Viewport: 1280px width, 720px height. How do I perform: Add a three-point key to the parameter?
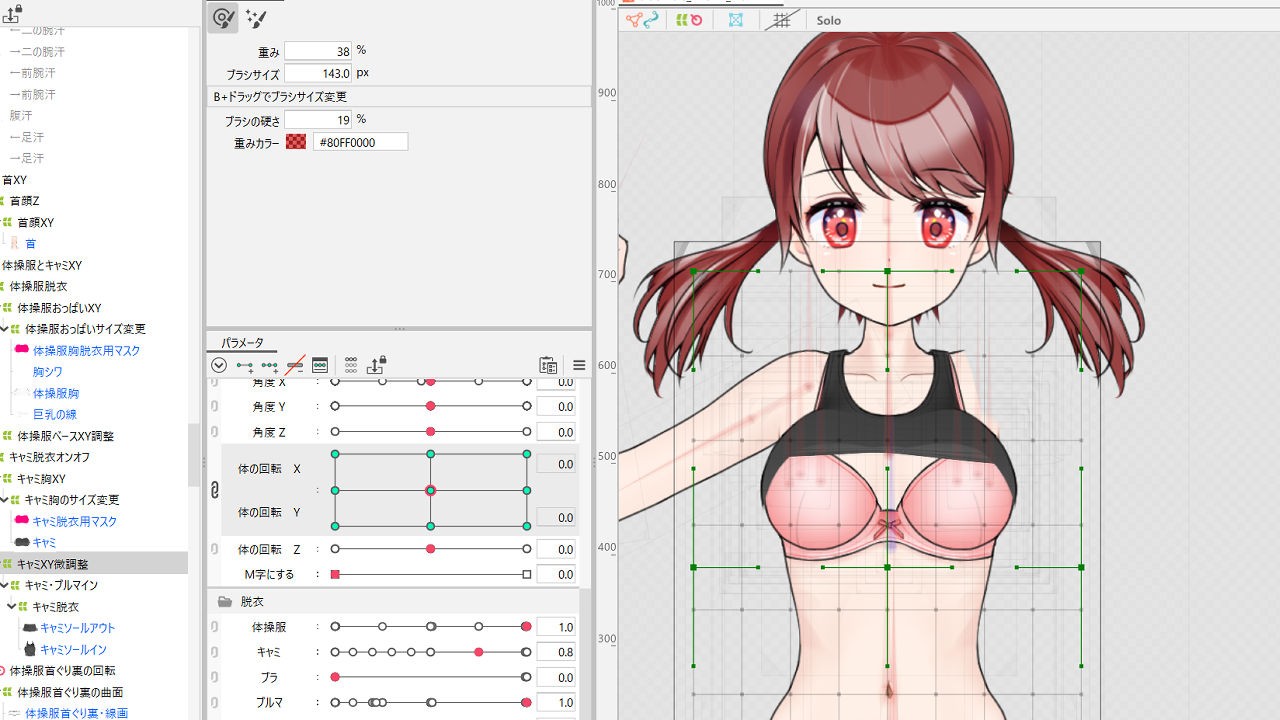tap(270, 365)
